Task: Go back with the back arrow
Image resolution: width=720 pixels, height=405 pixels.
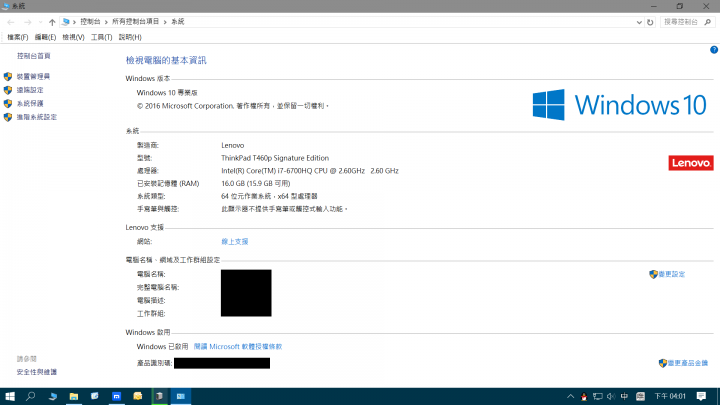Action: tap(11, 22)
